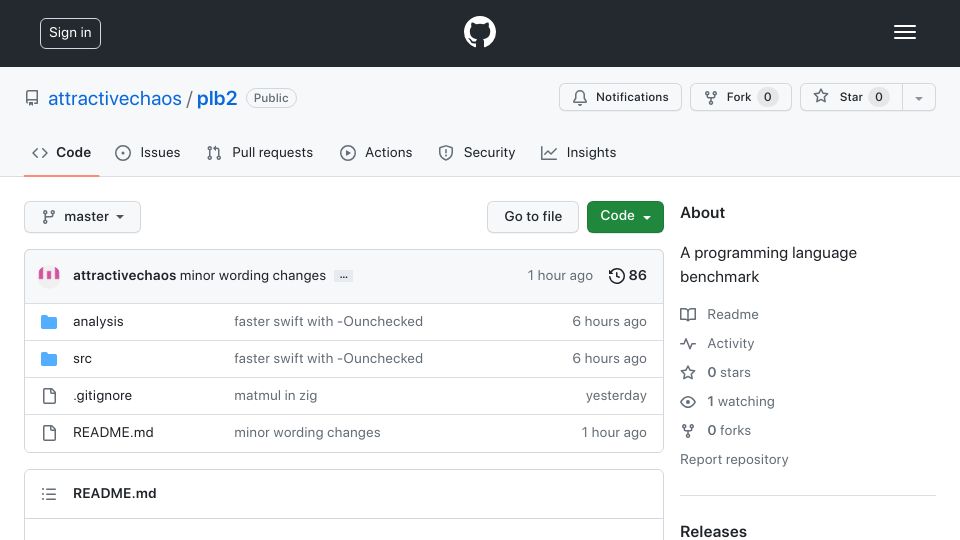Click the Activity link in About
This screenshot has height=540, width=960.
pyautogui.click(x=730, y=343)
